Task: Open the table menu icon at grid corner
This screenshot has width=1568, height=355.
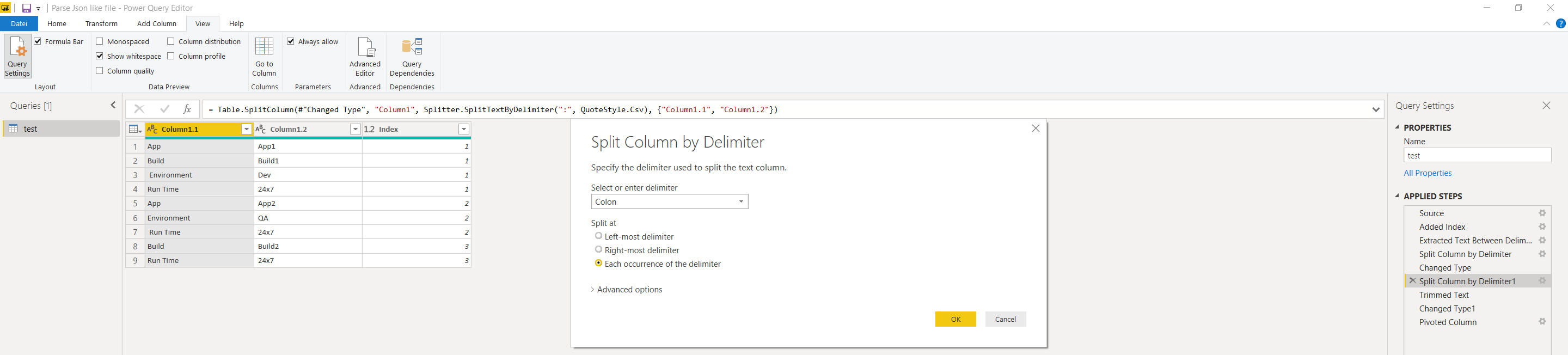Action: coord(135,129)
